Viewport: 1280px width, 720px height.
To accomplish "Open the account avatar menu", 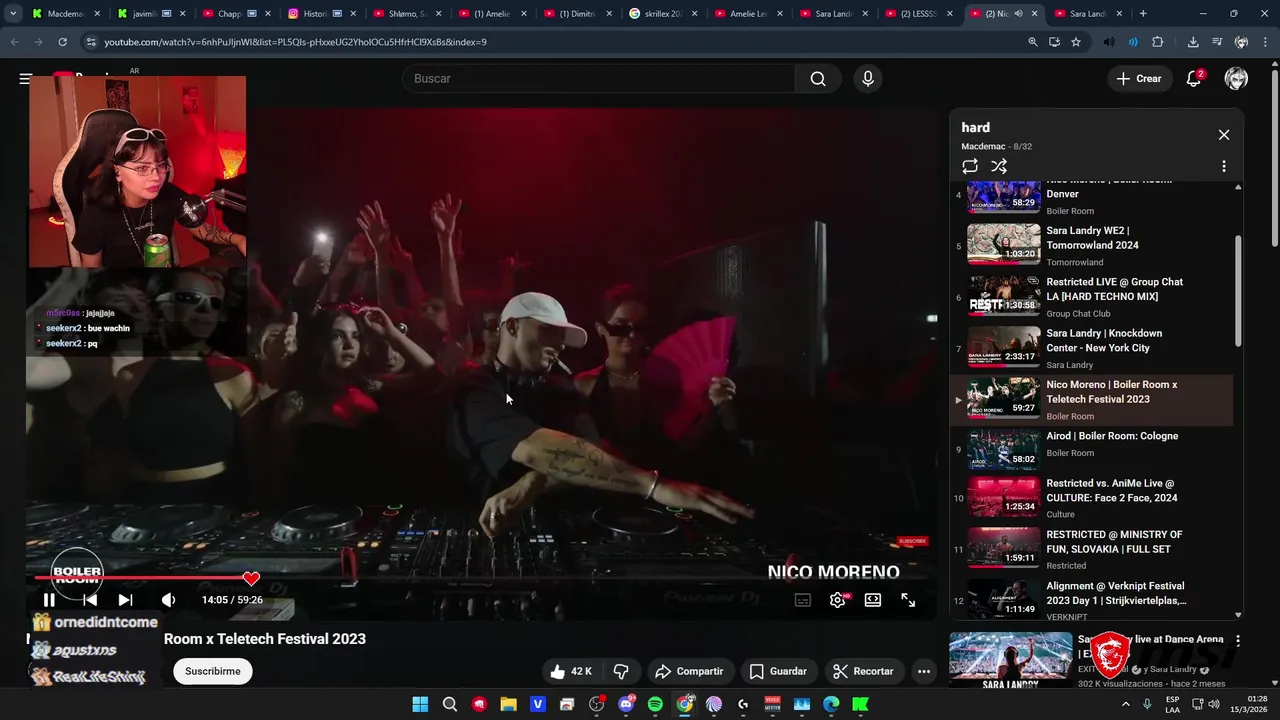I will [1236, 79].
